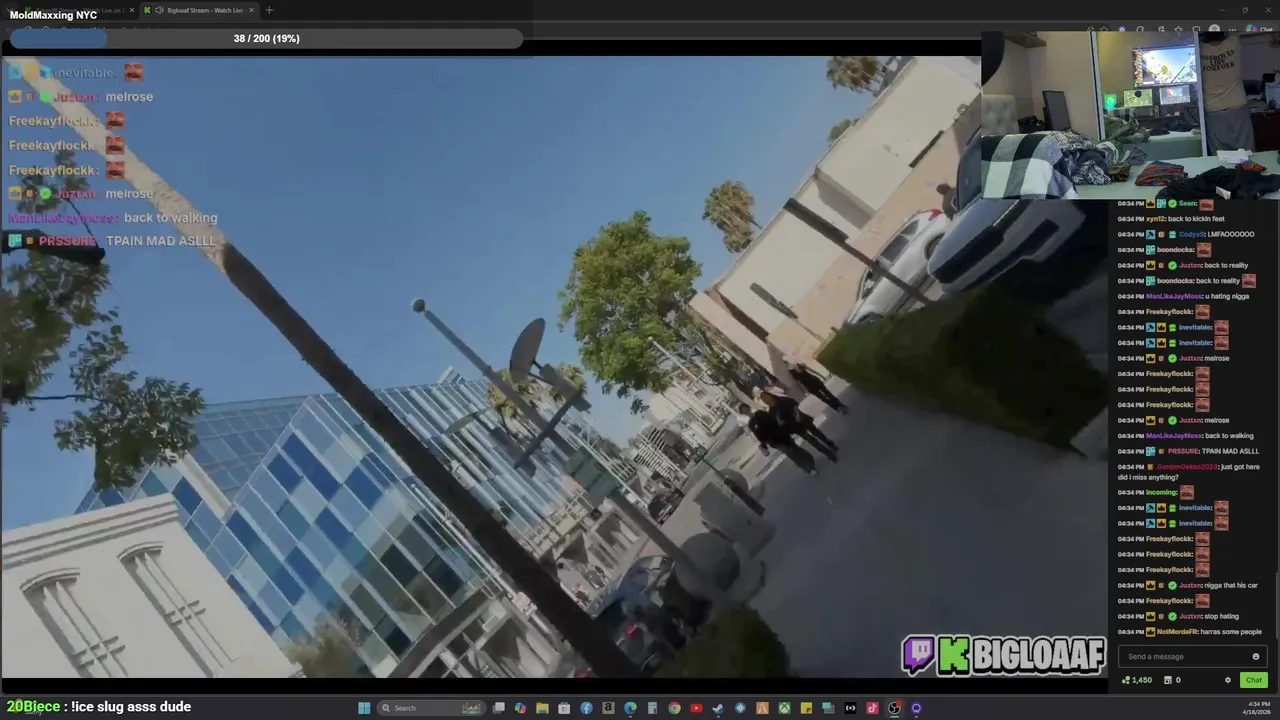Open File Explorer from taskbar
This screenshot has width=1280, height=720.
(542, 708)
